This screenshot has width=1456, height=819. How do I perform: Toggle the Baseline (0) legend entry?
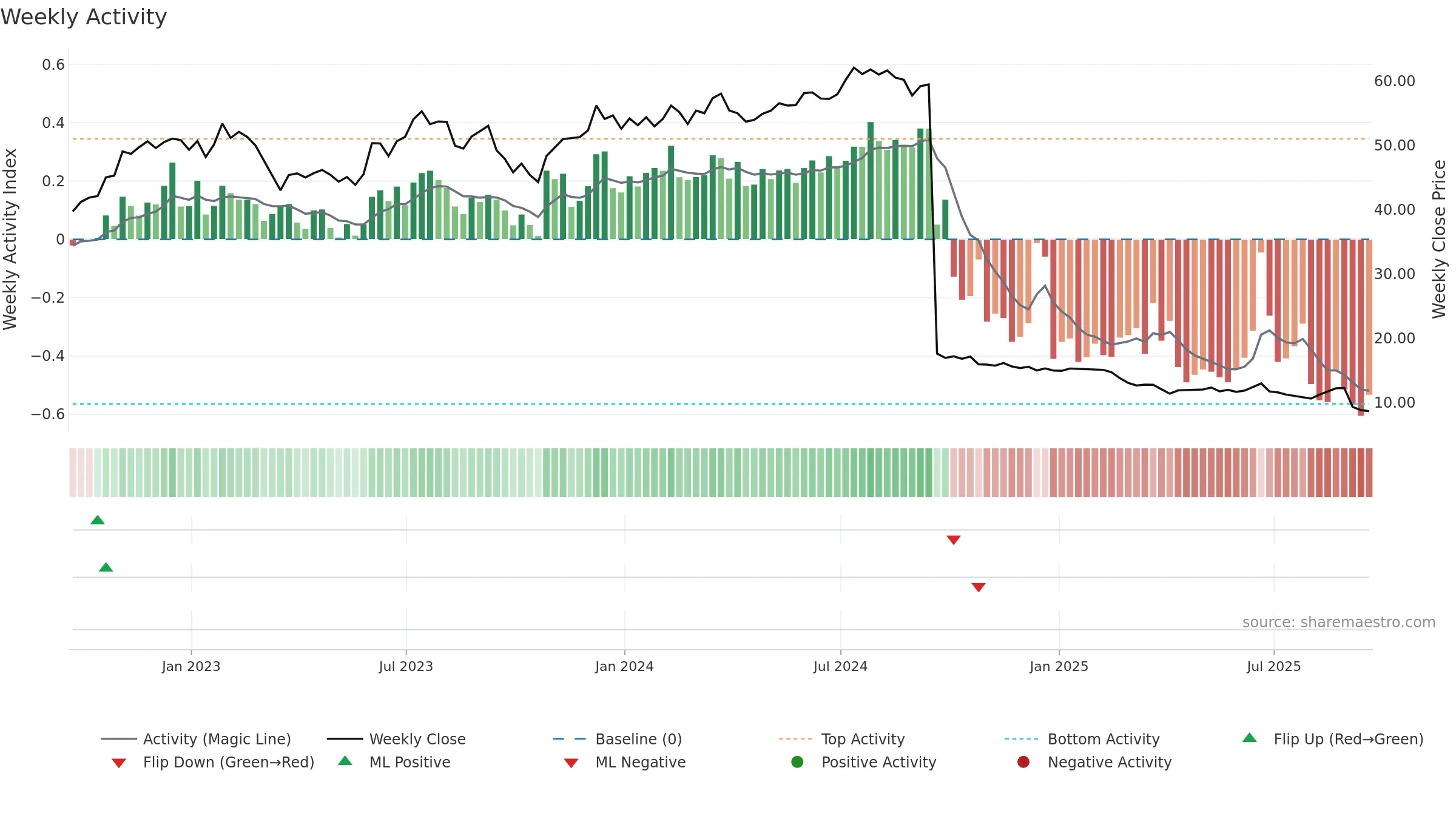[618, 739]
